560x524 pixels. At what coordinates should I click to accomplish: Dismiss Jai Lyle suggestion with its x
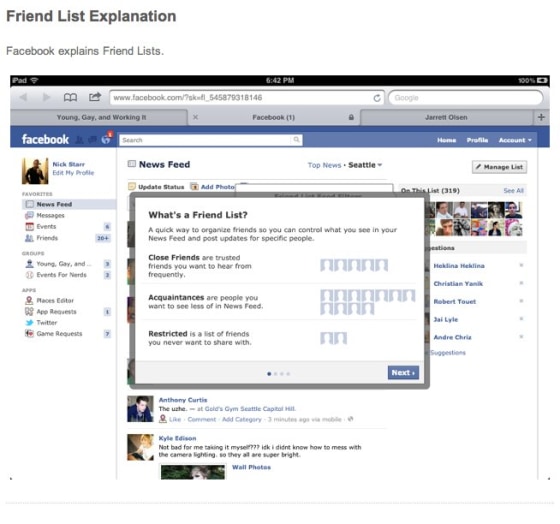[521, 319]
